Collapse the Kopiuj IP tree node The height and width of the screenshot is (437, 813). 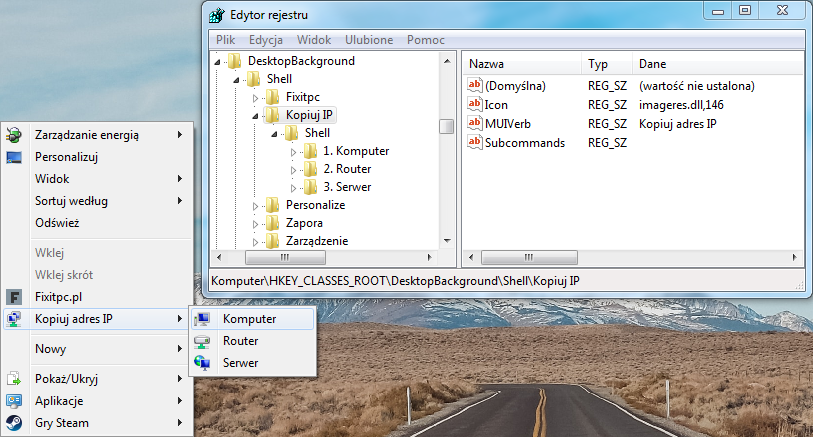[x=255, y=116]
